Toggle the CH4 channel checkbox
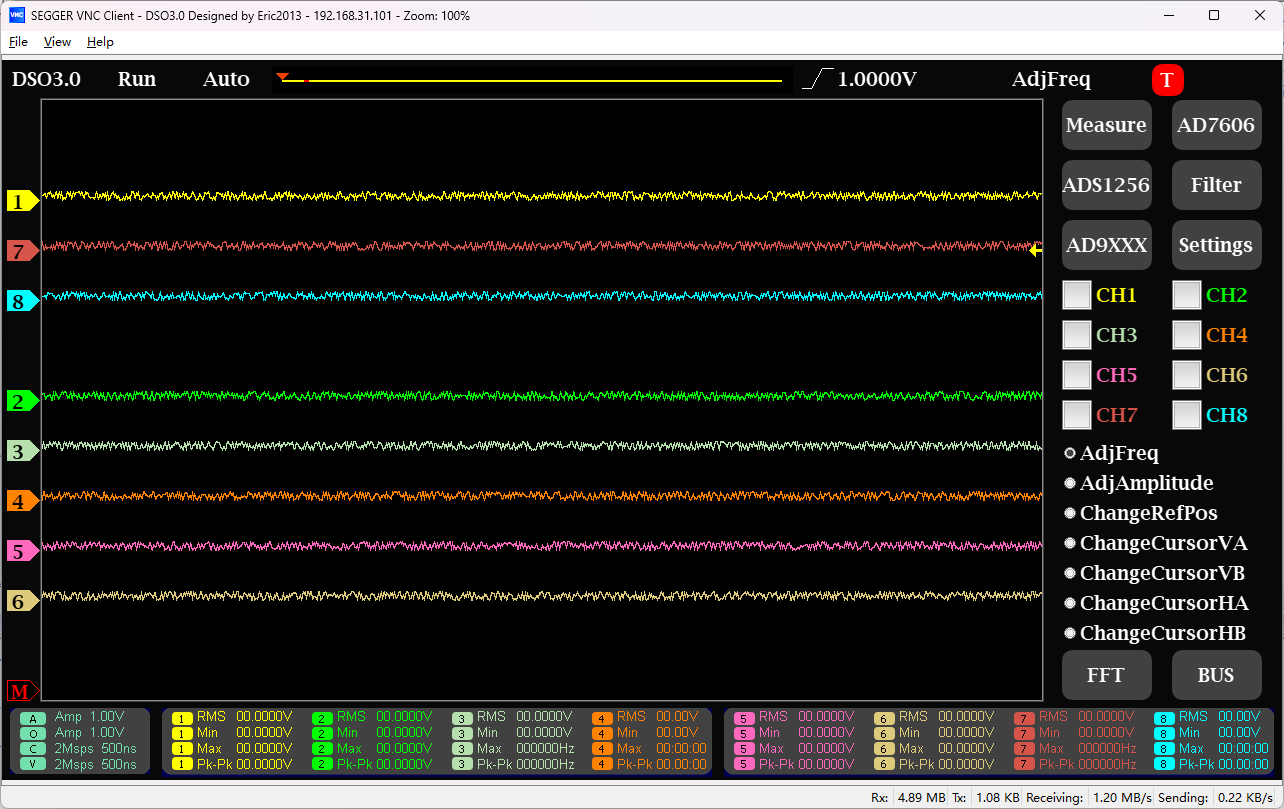1284x809 pixels. [1186, 335]
